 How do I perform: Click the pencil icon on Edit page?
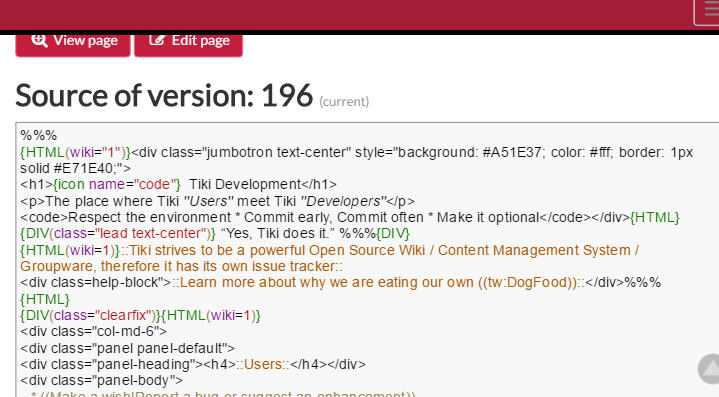click(157, 40)
